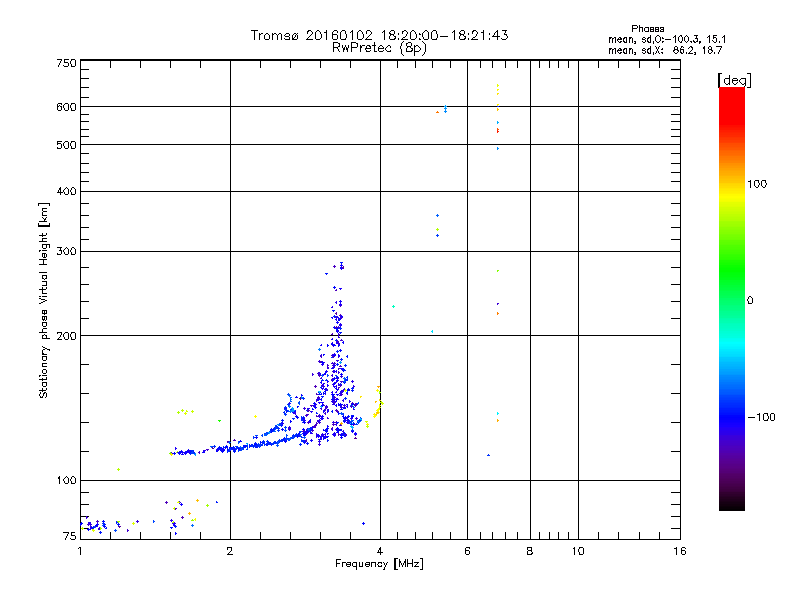Click the y-axis tick label '500'
Screen dimensions: 800x600
[66, 145]
